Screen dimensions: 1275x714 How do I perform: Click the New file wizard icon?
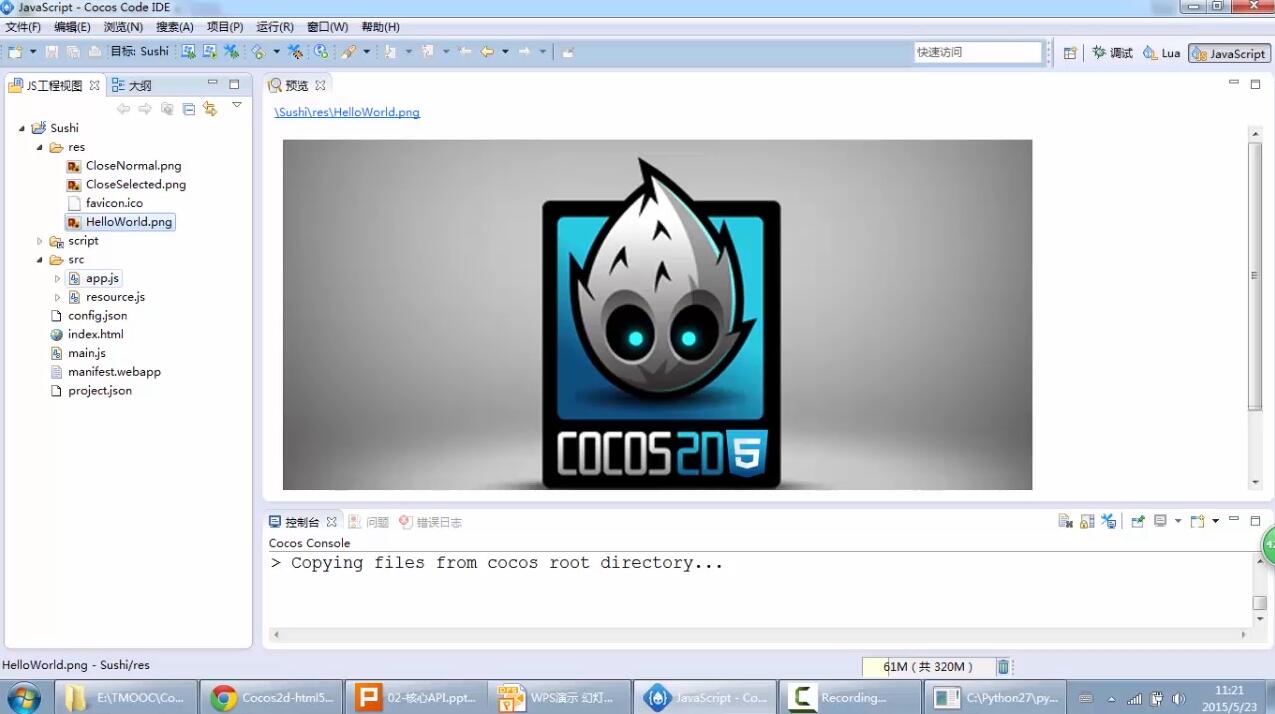(16, 52)
